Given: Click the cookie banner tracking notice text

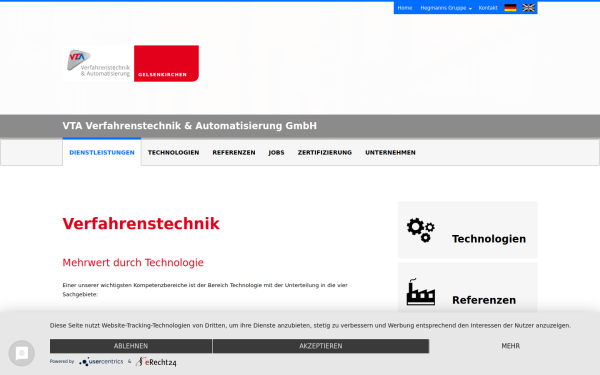Looking at the screenshot, I should [310, 326].
